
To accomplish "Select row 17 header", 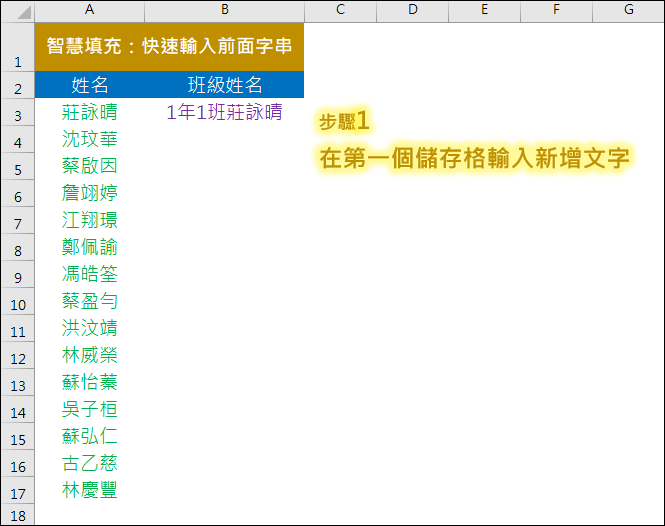I will tap(18, 490).
